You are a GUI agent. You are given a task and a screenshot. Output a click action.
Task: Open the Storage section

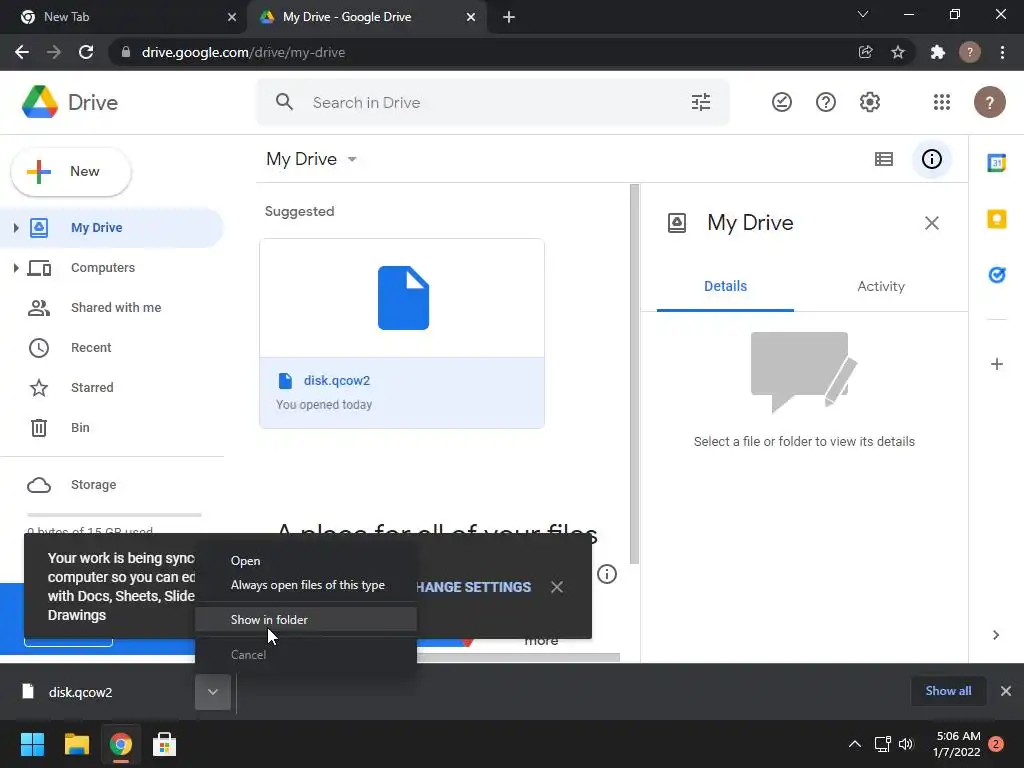[111, 485]
